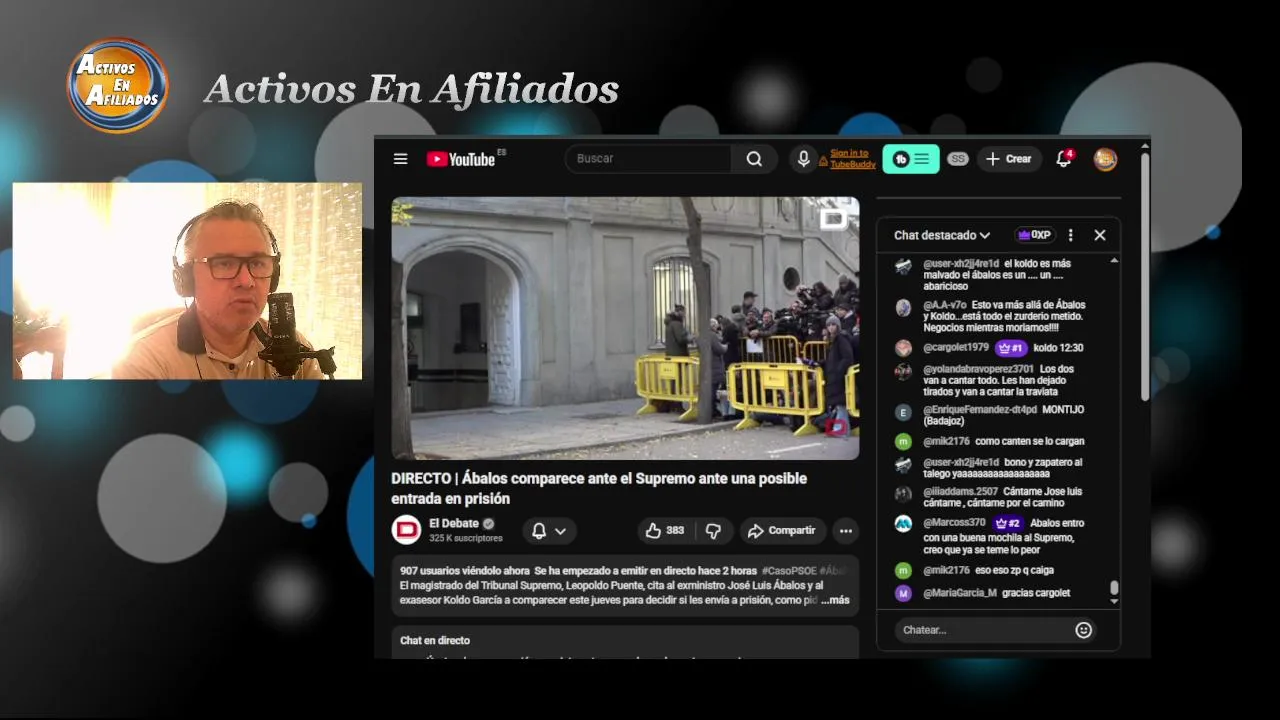This screenshot has height=720, width=1280.
Task: Expand subscription notification bell dropdown
Action: [x=548, y=531]
